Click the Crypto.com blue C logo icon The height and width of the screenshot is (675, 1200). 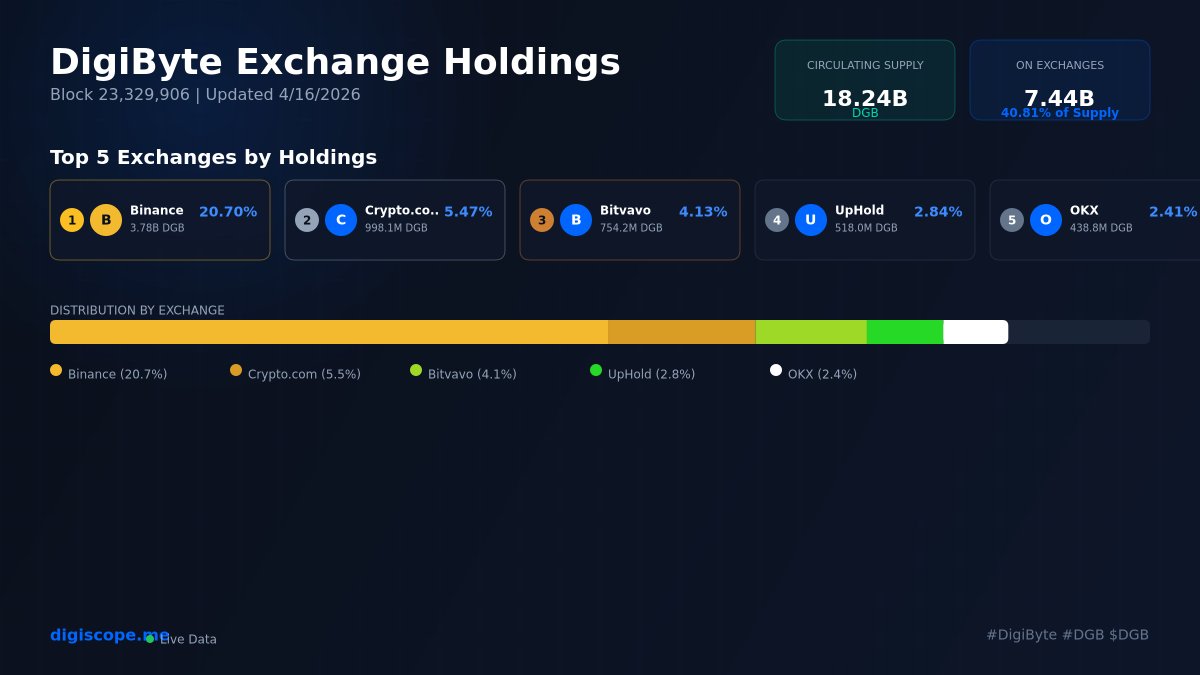pyautogui.click(x=341, y=220)
